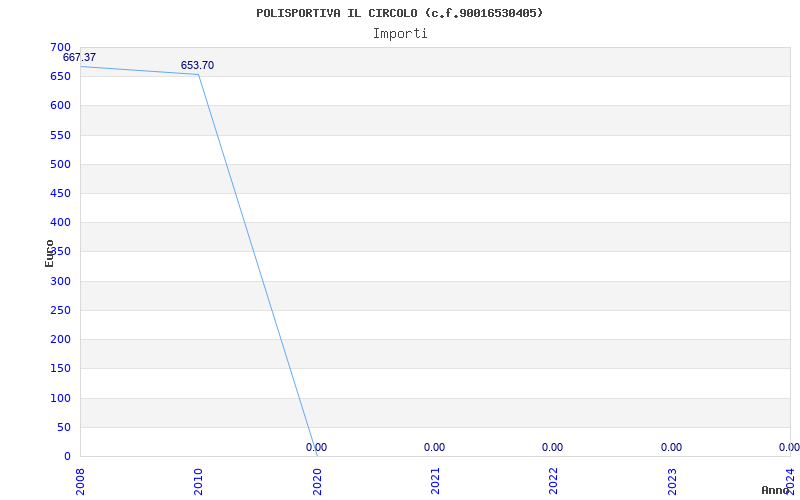
Task: Click the 0.00 label above 2020
Action: 316,447
